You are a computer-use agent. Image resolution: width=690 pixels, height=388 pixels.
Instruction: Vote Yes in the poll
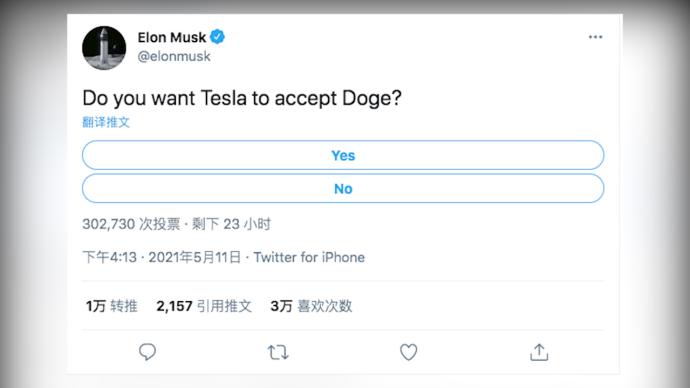(343, 155)
